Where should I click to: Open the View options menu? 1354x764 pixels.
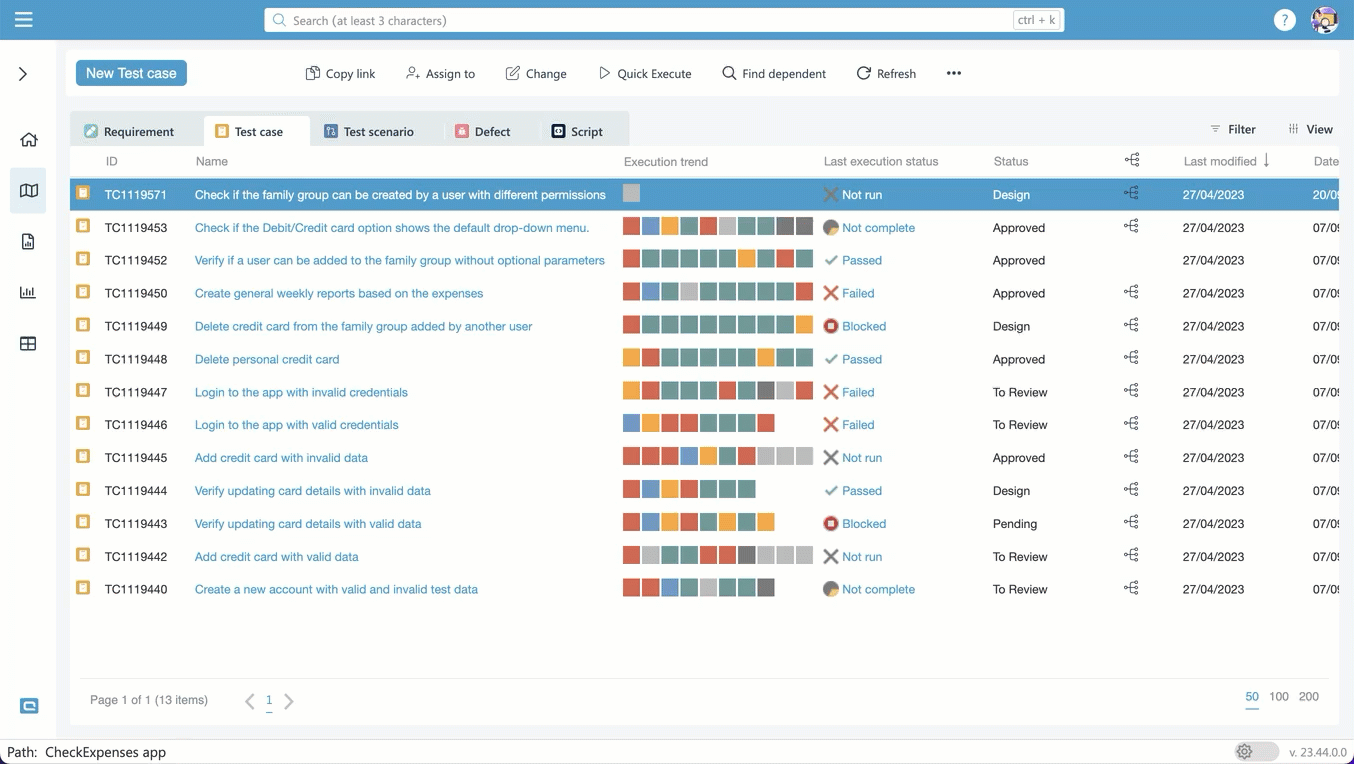point(1310,129)
